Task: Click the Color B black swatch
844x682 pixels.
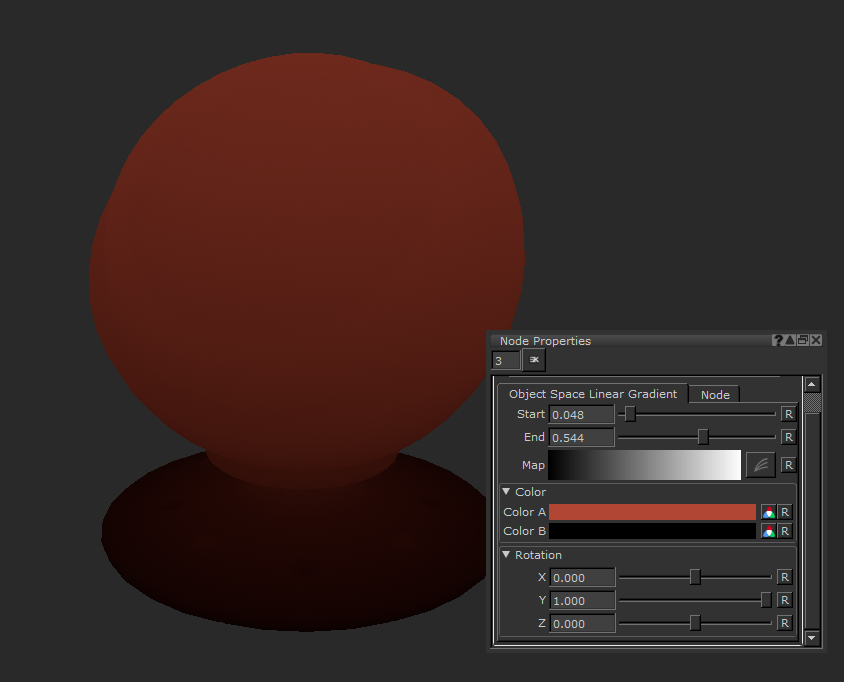Action: pos(652,531)
